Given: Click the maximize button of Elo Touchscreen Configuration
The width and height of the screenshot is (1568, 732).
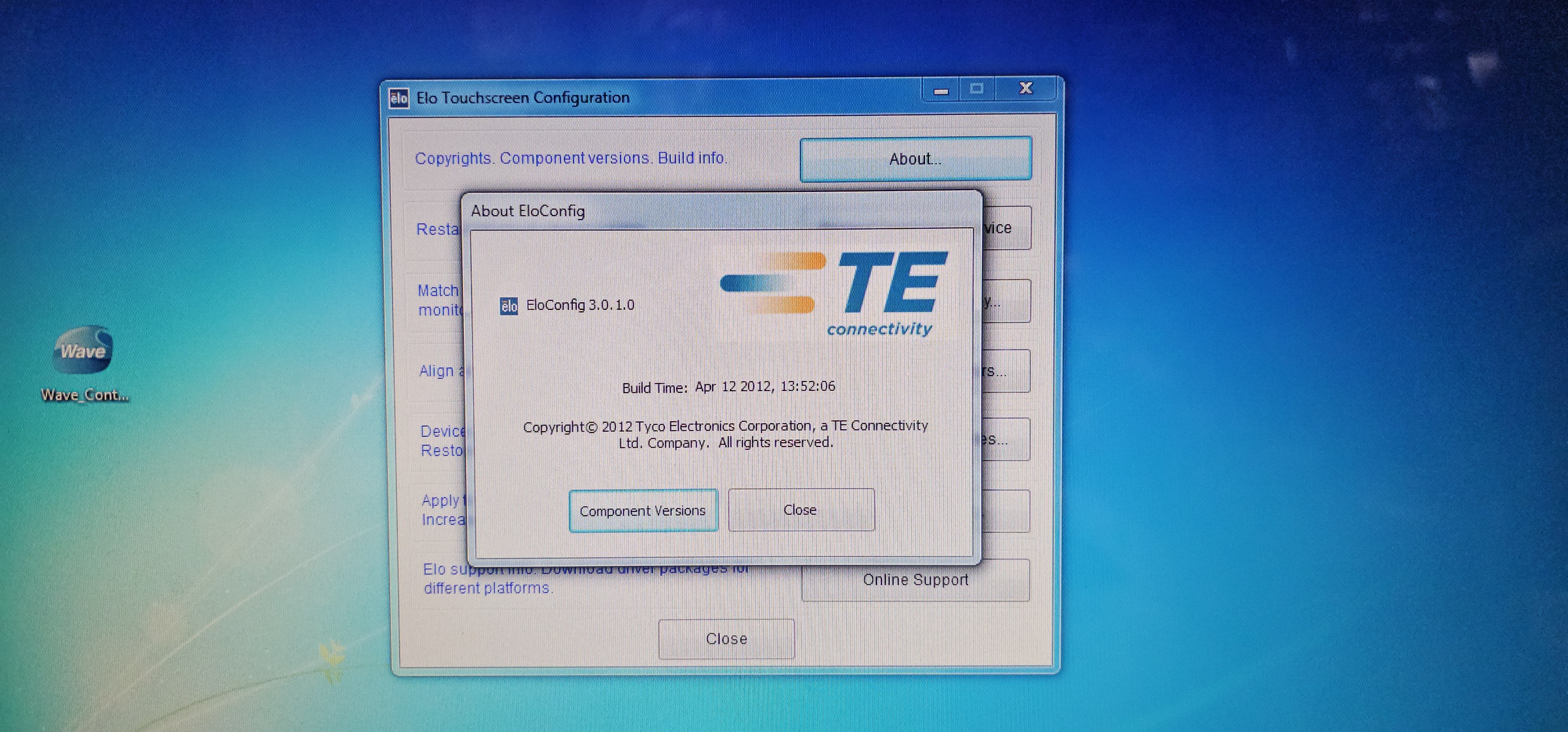Looking at the screenshot, I should point(977,89).
